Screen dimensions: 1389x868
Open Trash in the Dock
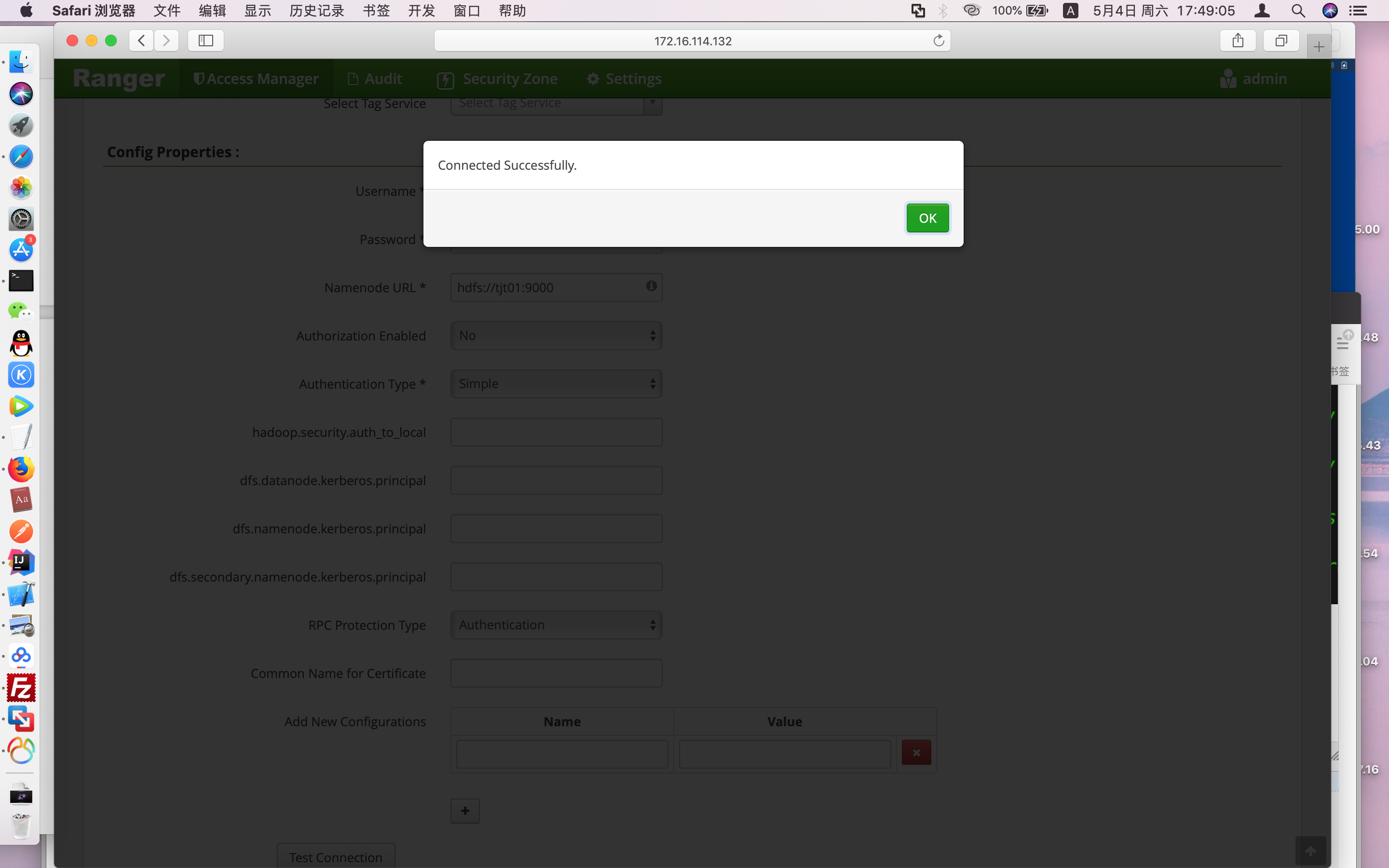[21, 826]
